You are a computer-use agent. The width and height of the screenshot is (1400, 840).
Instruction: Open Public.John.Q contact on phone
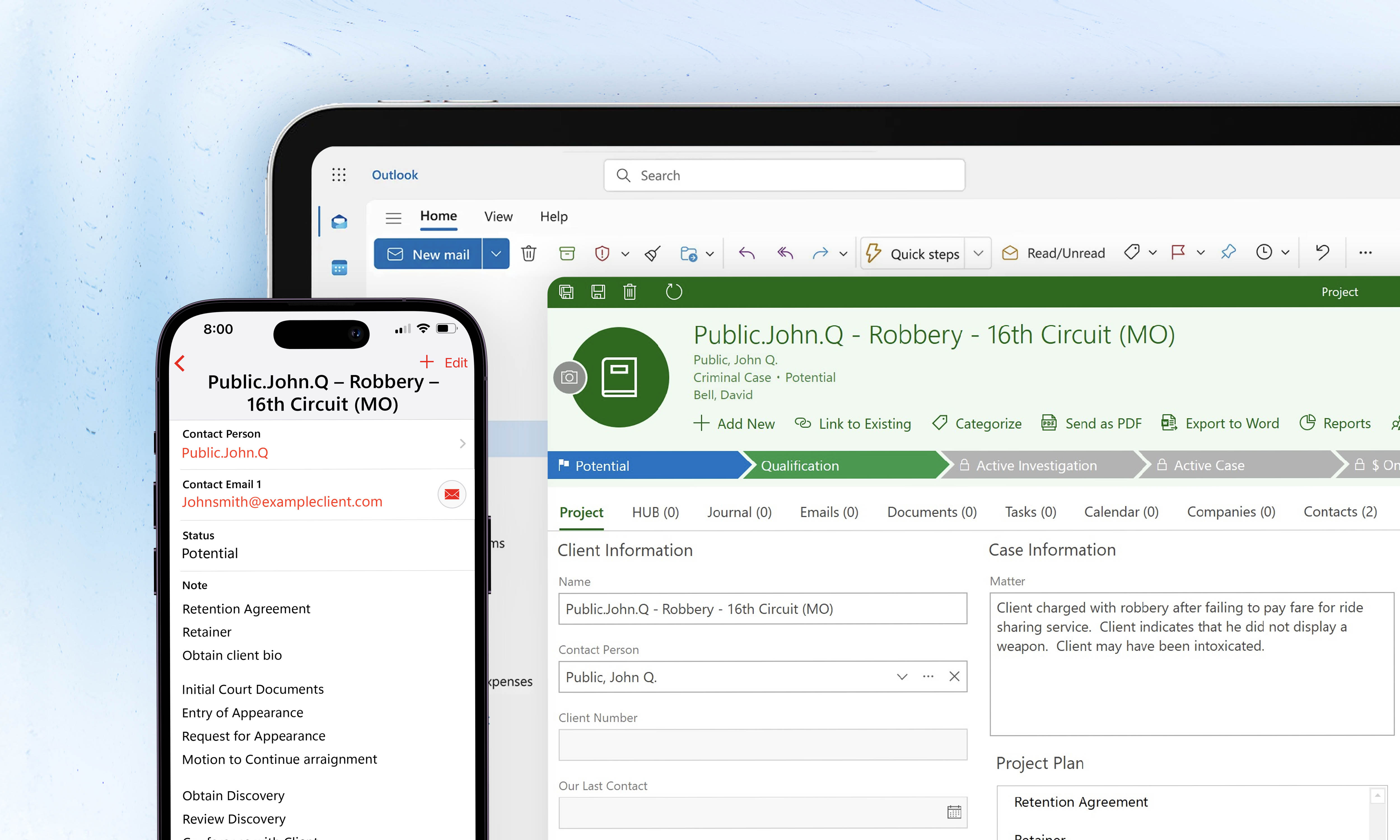pos(323,444)
